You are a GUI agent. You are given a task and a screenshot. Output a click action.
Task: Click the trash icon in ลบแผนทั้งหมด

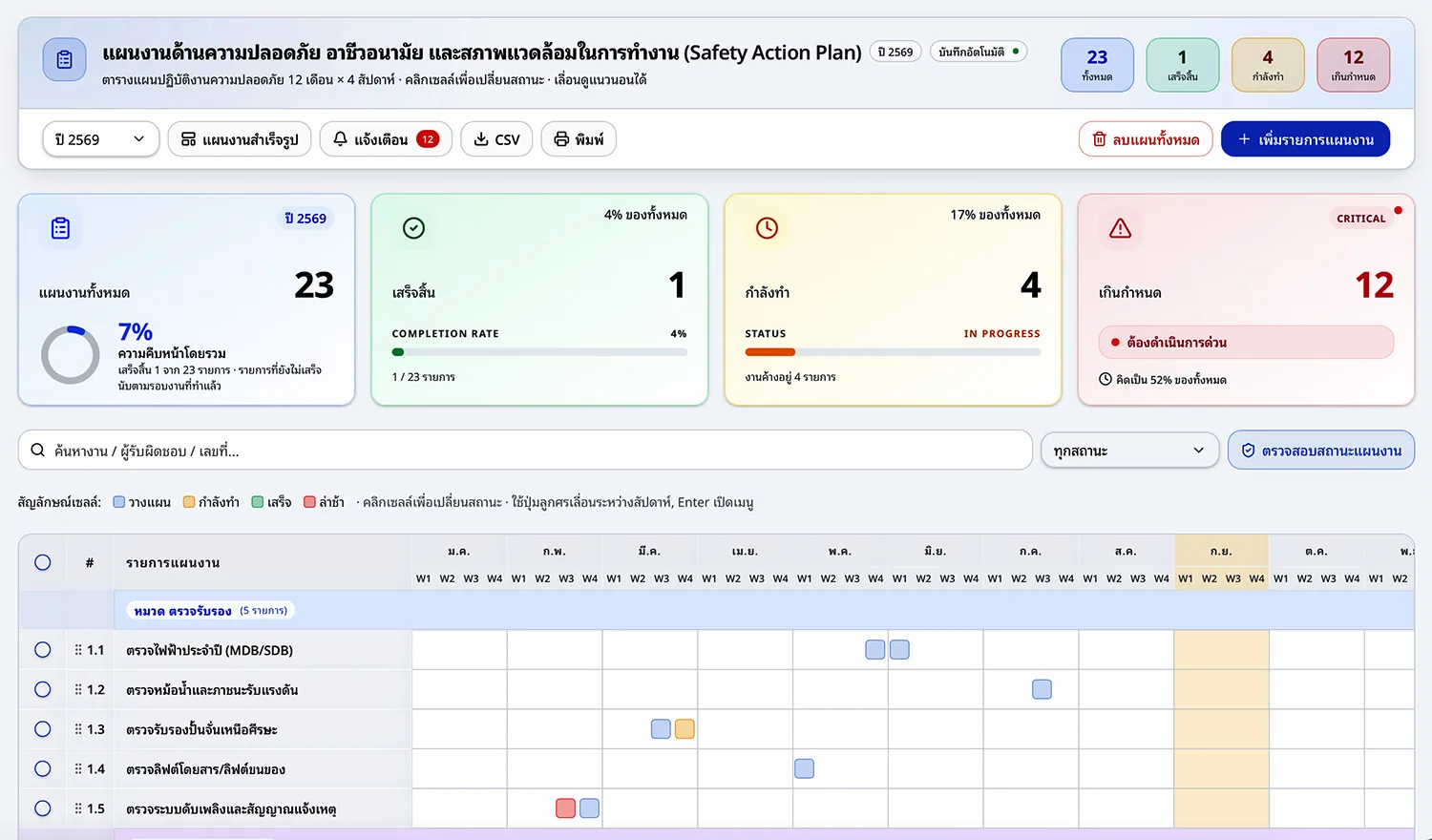coord(1099,139)
